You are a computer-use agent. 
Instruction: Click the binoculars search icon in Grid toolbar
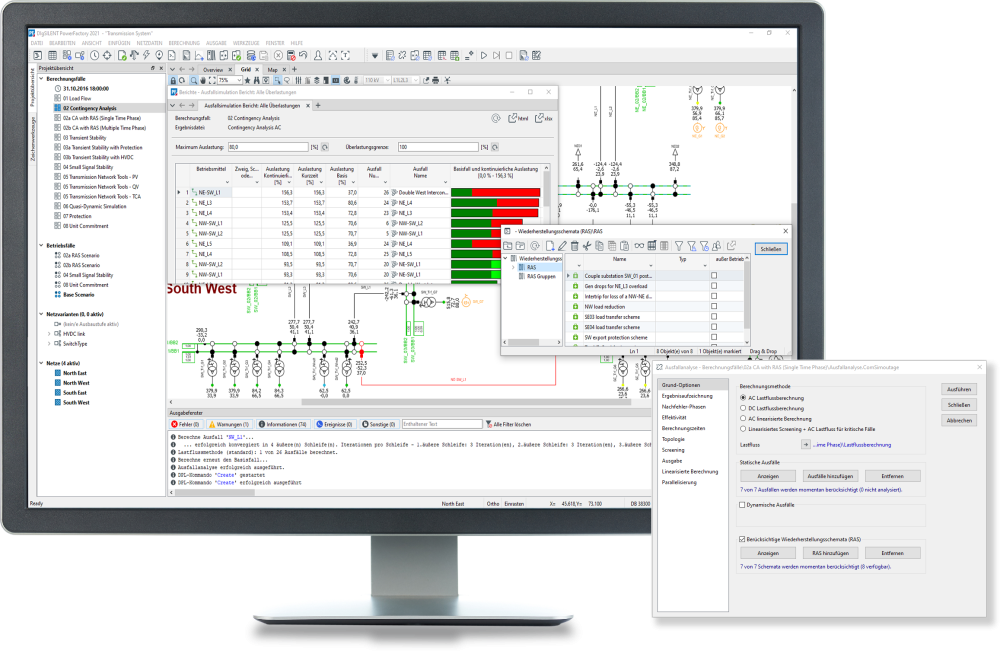[256, 80]
